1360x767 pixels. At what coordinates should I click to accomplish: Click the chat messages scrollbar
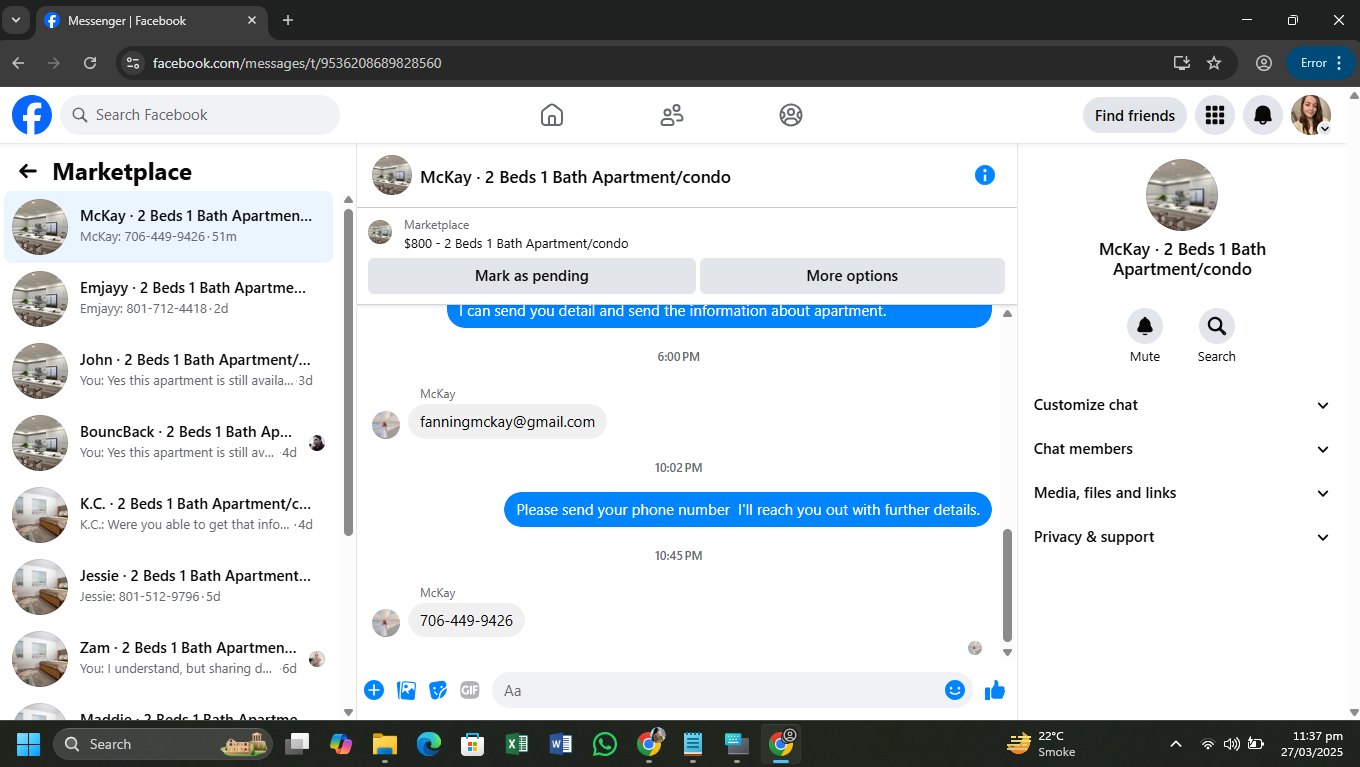(1007, 585)
